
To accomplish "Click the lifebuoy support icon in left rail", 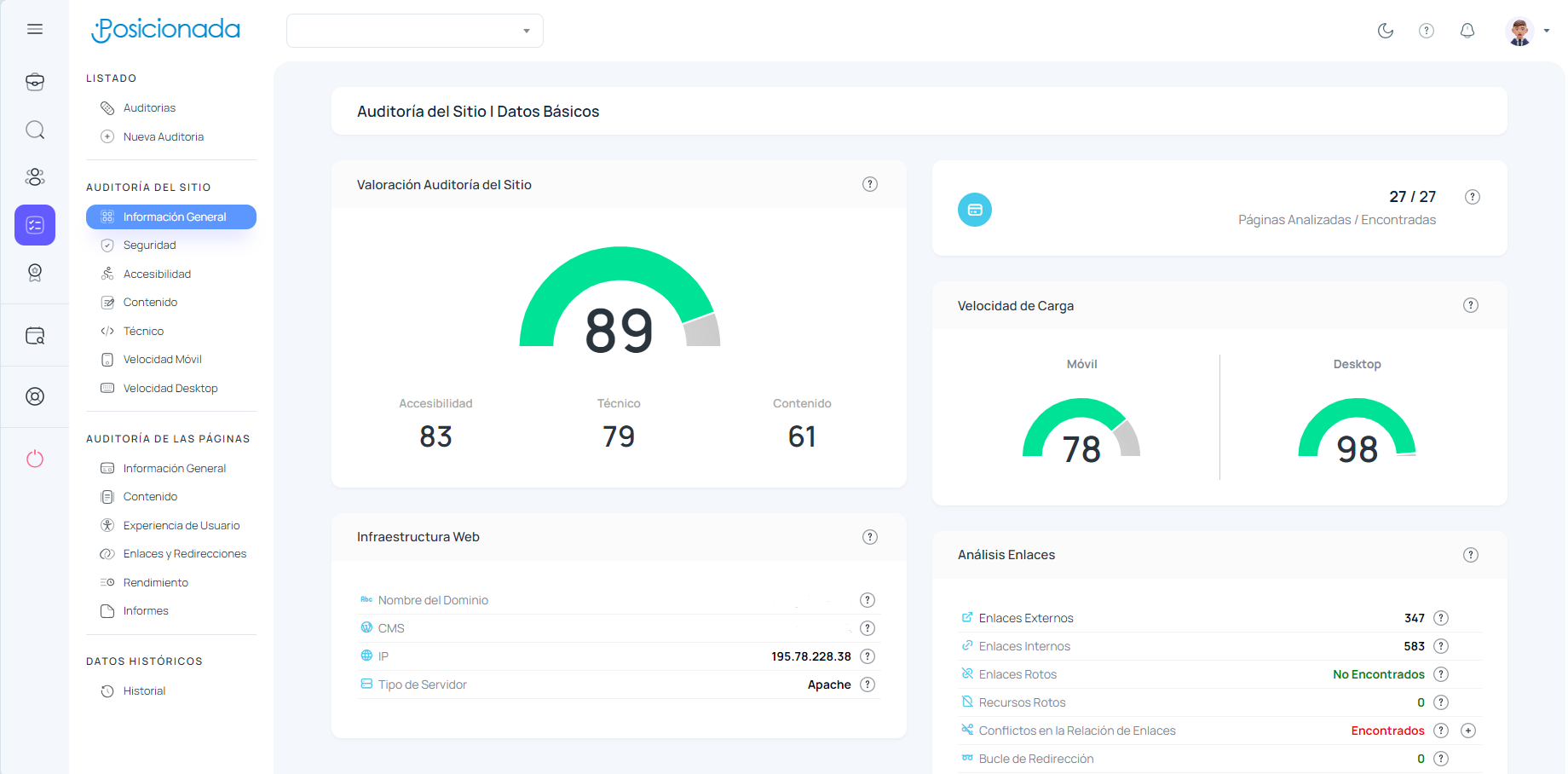I will pyautogui.click(x=35, y=396).
